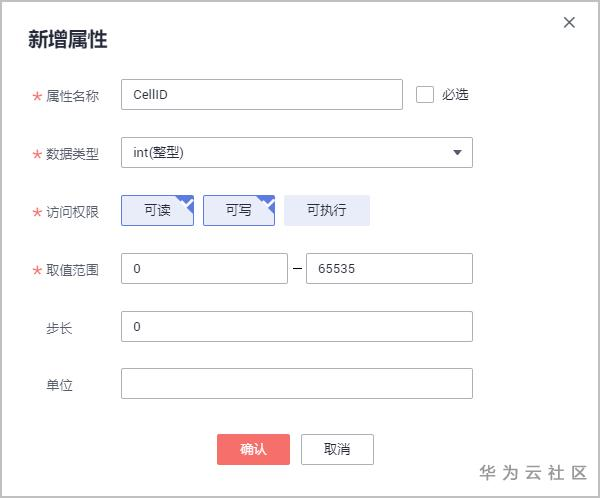Select the 取值范围 minimum value field
The height and width of the screenshot is (498, 600).
[204, 269]
